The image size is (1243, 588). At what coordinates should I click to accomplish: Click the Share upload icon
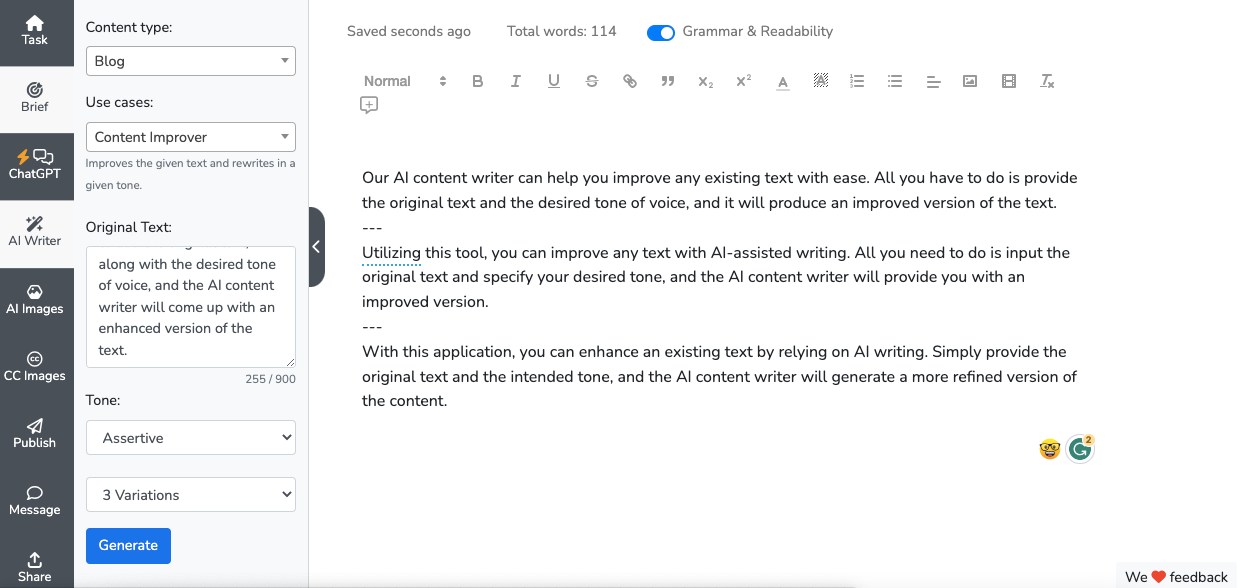[35, 559]
